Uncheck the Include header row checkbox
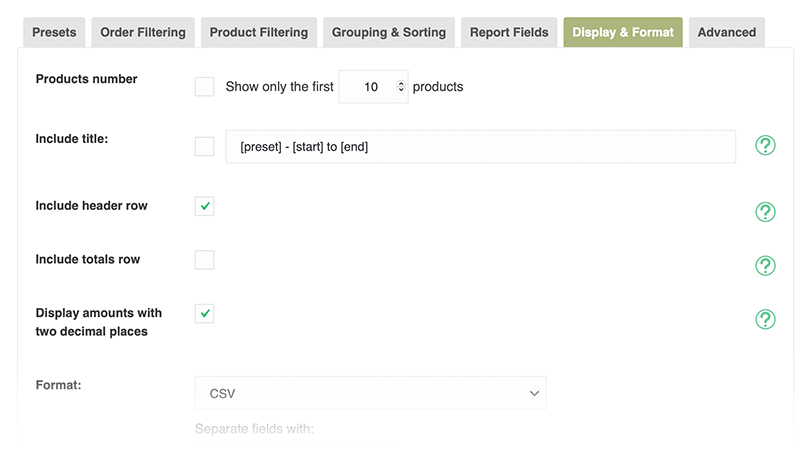This screenshot has height=450, width=809. (205, 206)
